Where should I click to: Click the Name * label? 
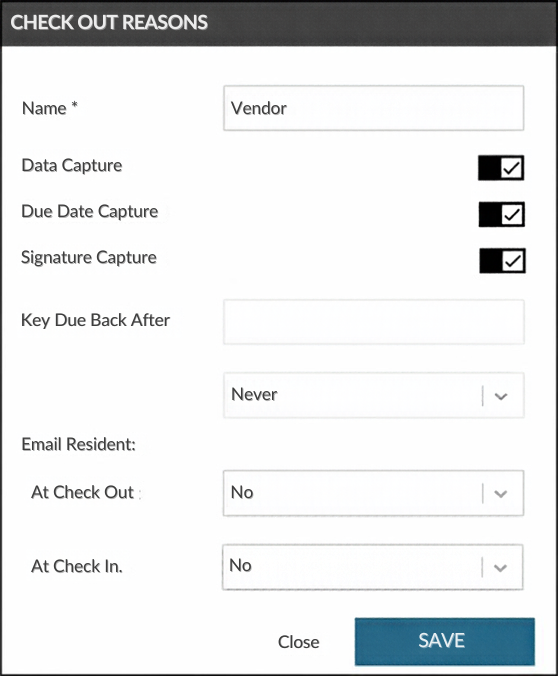pyautogui.click(x=50, y=108)
